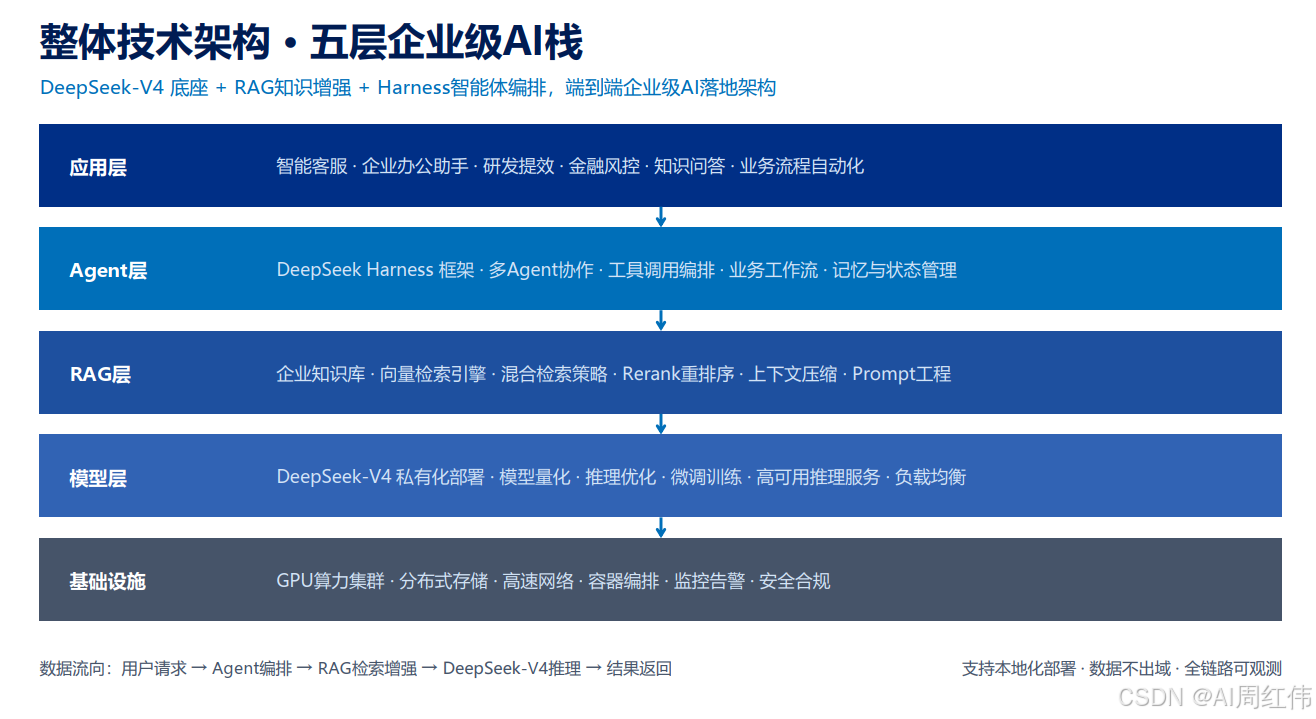
Task: Click 支持本地化部署 in the footer note
Action: click(x=1019, y=669)
